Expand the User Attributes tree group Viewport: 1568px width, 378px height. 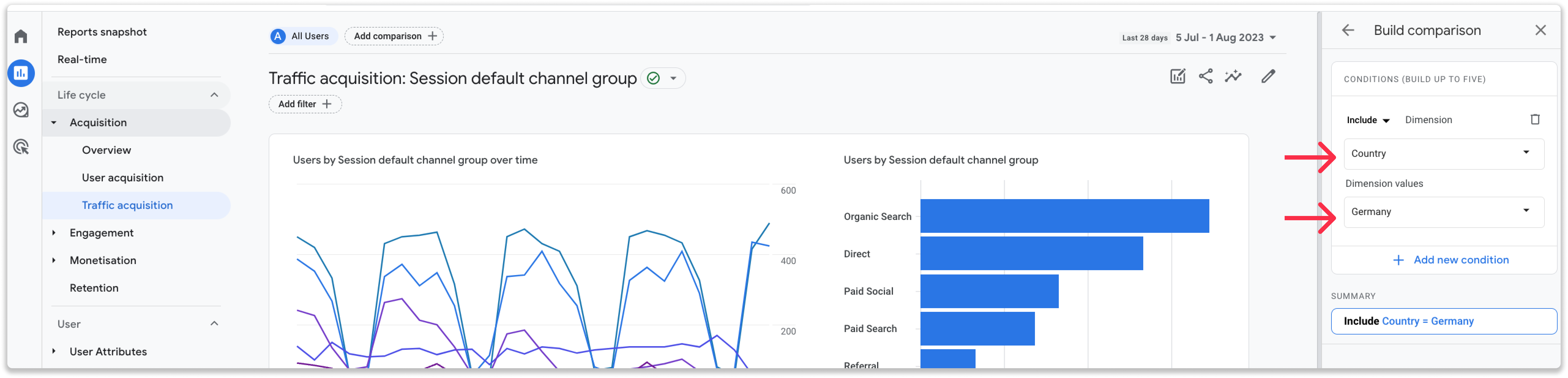pyautogui.click(x=54, y=352)
